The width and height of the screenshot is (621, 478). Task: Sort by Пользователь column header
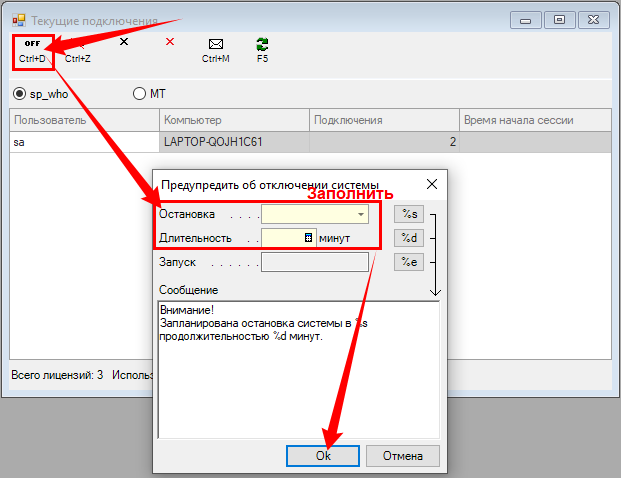coord(84,120)
